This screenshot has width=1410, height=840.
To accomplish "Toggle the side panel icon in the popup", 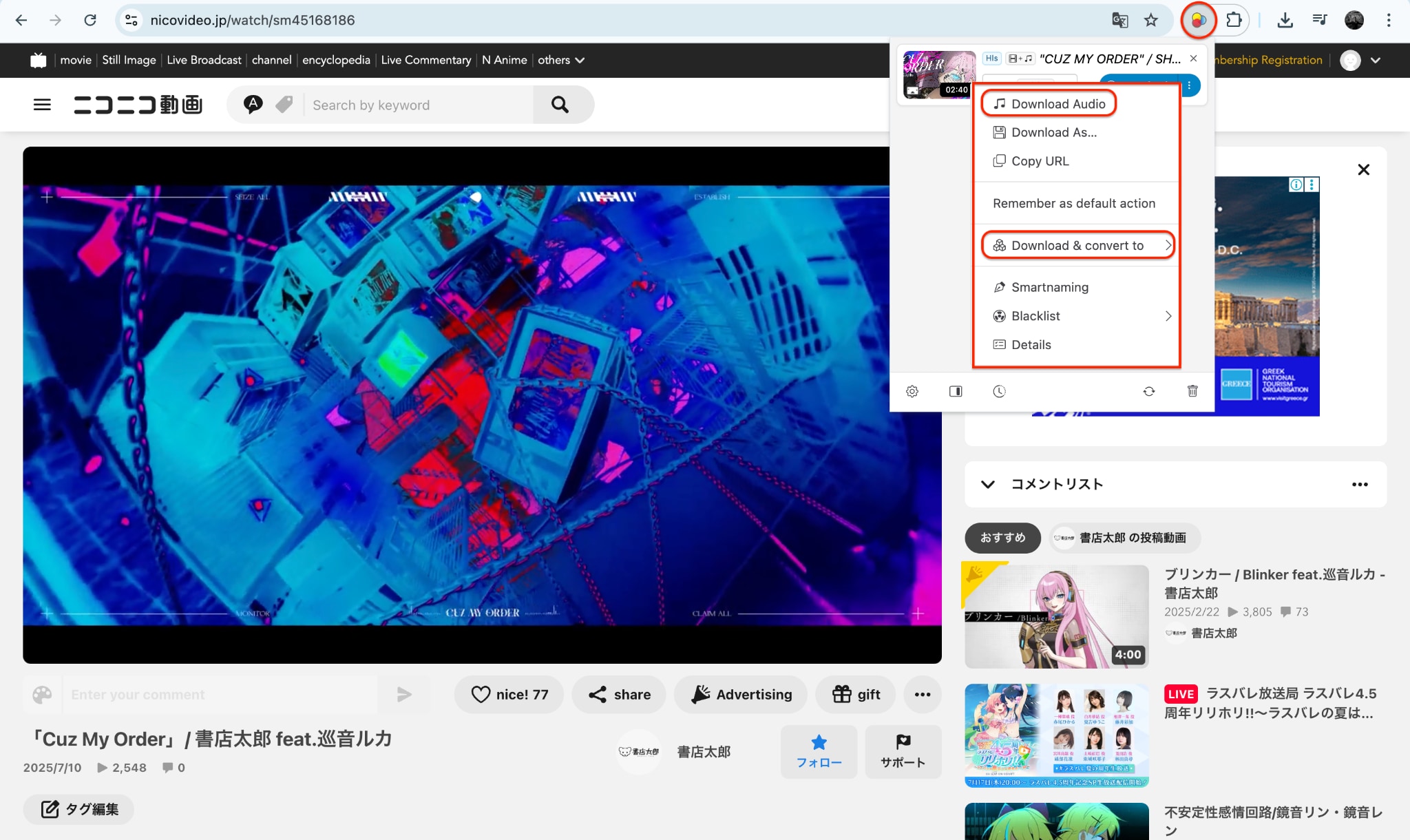I will pyautogui.click(x=956, y=391).
